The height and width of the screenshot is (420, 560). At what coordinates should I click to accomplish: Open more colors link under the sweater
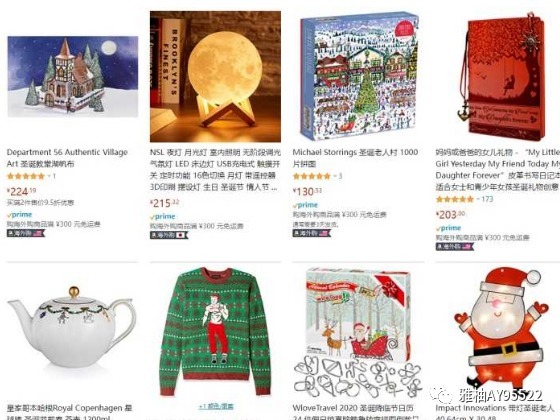[x=216, y=406]
